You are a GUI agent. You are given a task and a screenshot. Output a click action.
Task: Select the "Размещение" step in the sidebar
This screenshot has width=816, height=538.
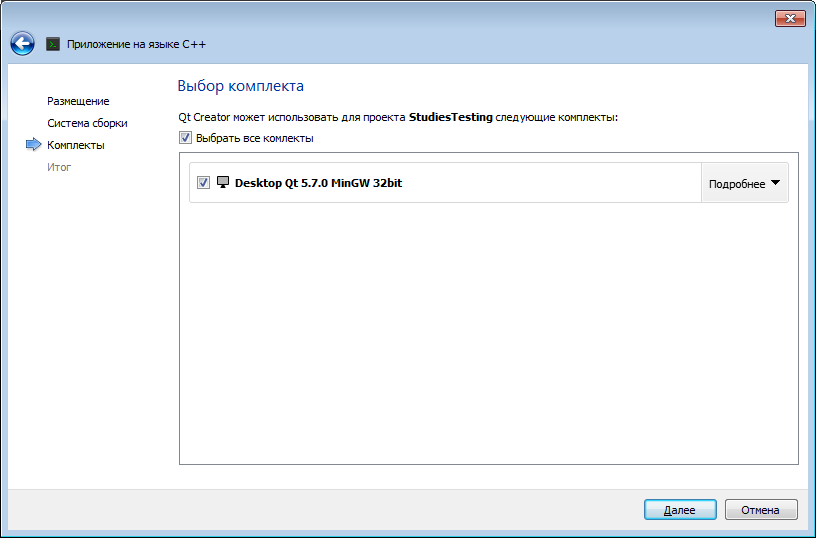click(x=78, y=101)
